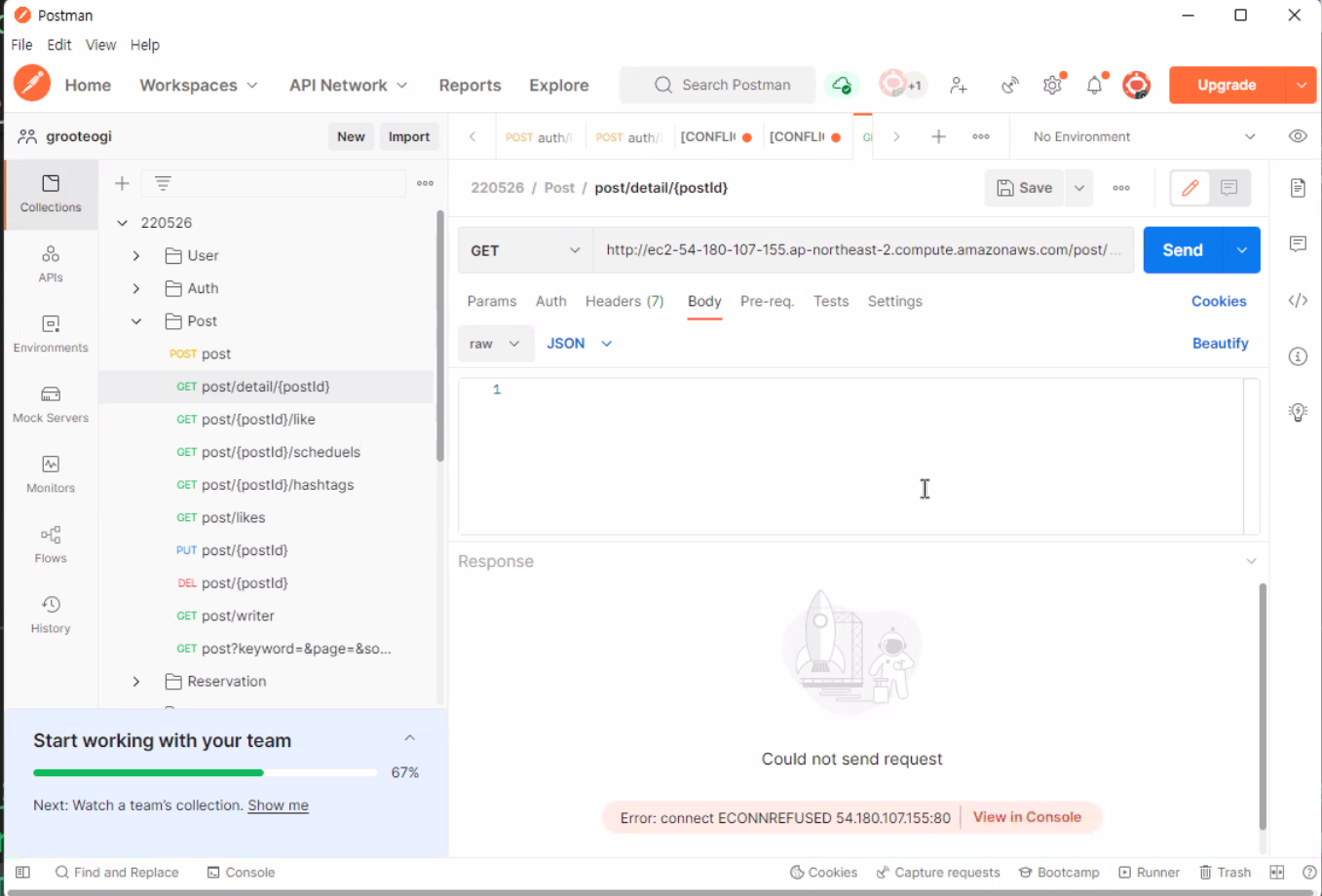Click the environment quick look eye icon
This screenshot has height=896, width=1322.
(1298, 136)
